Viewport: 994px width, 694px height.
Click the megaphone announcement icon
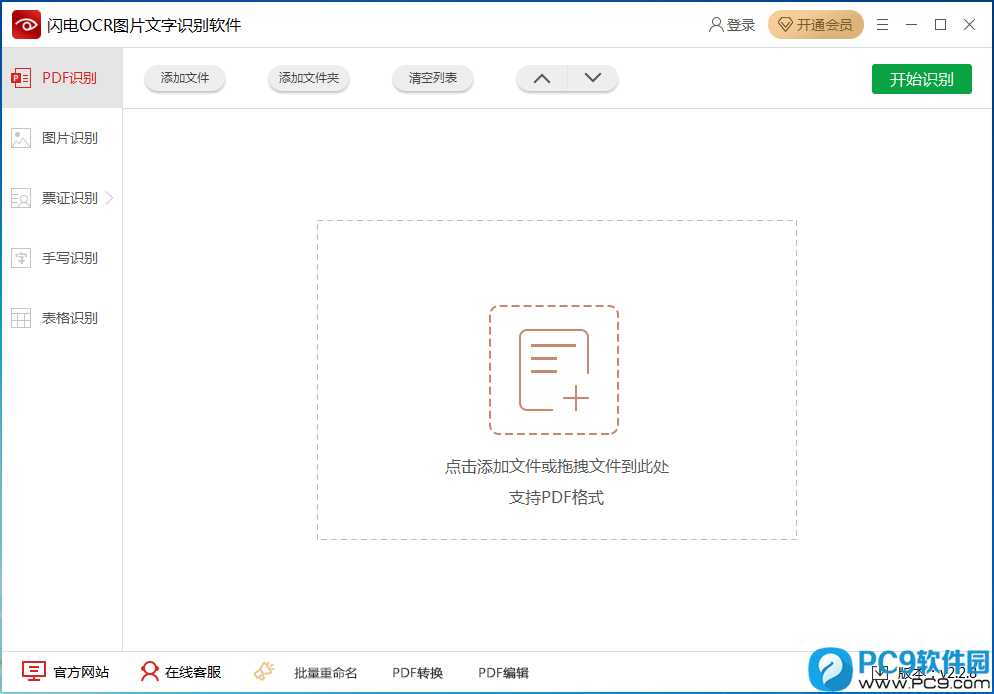click(x=264, y=671)
